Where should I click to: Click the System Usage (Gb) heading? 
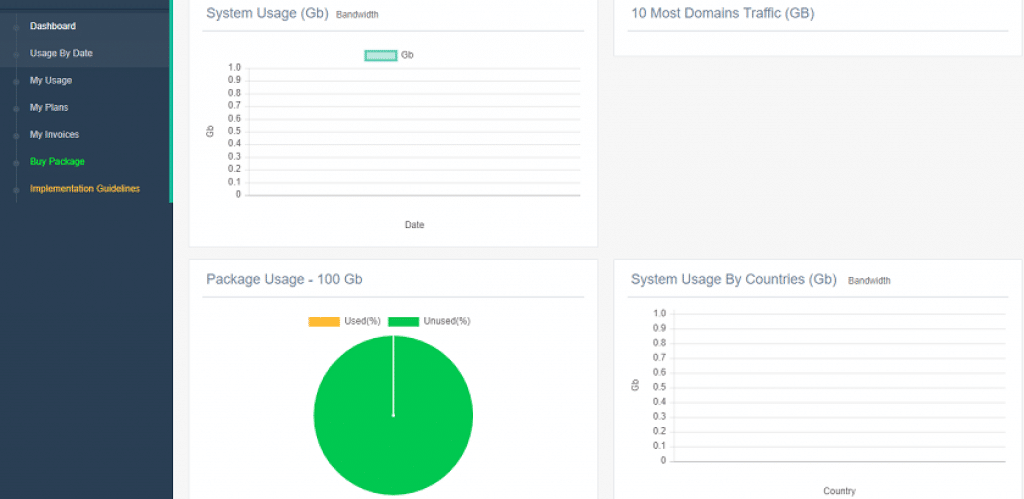point(267,14)
